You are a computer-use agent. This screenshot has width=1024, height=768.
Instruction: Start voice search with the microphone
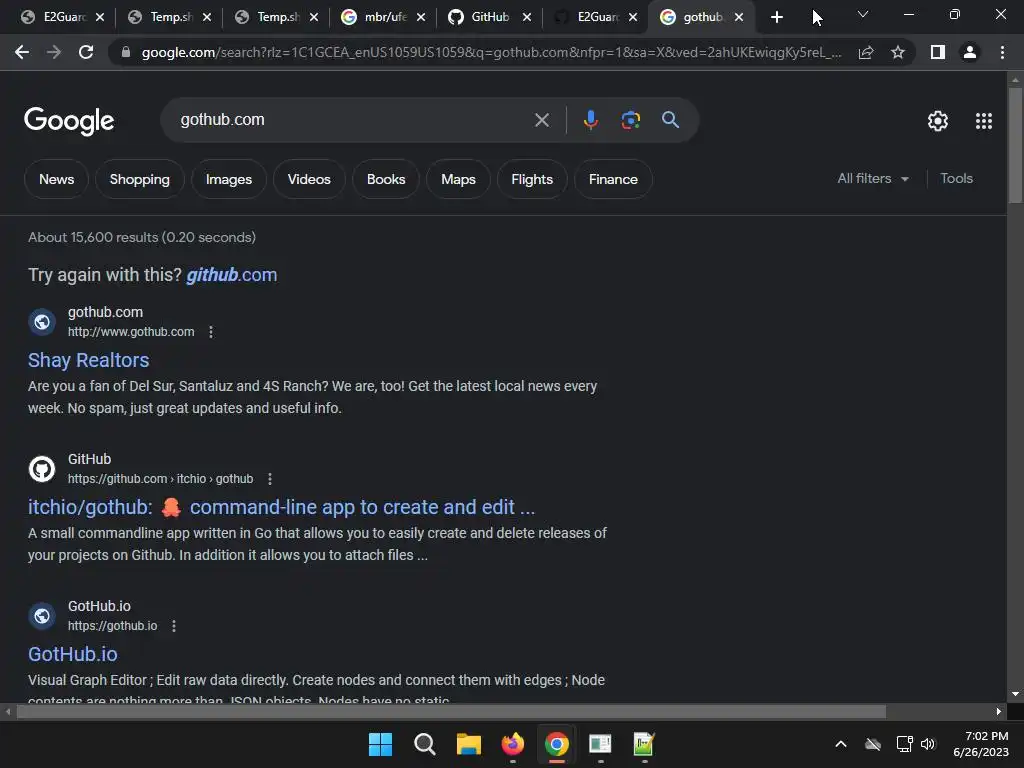coord(590,120)
